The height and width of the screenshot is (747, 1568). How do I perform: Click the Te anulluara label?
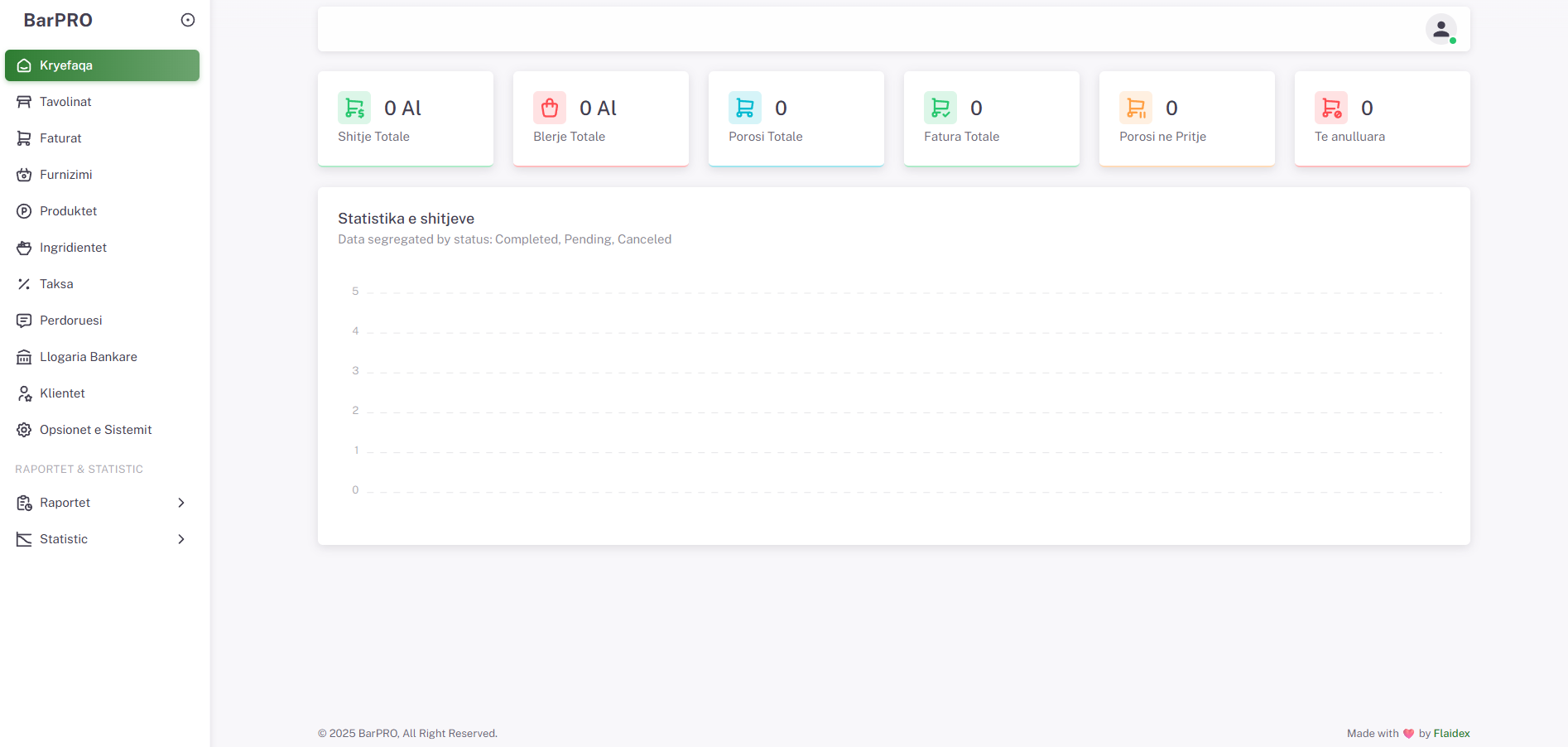pyautogui.click(x=1349, y=137)
